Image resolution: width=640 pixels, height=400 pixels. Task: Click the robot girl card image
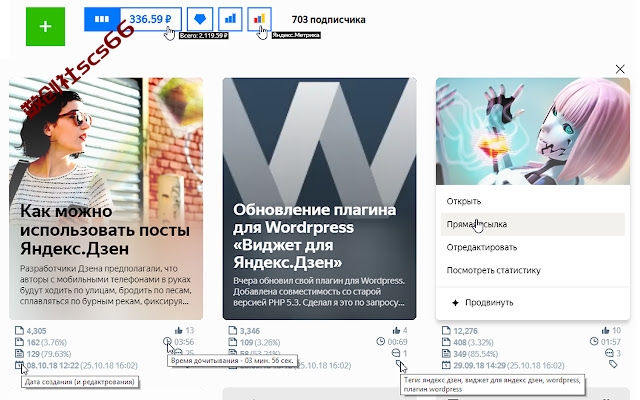[x=533, y=131]
